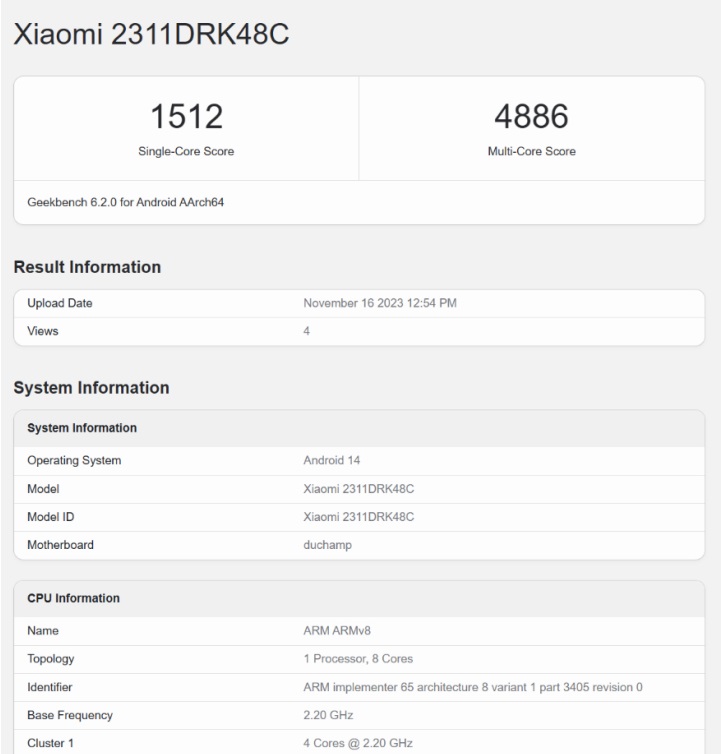Click the Motherboard label
Viewport: 722px width, 754px height.
click(60, 545)
